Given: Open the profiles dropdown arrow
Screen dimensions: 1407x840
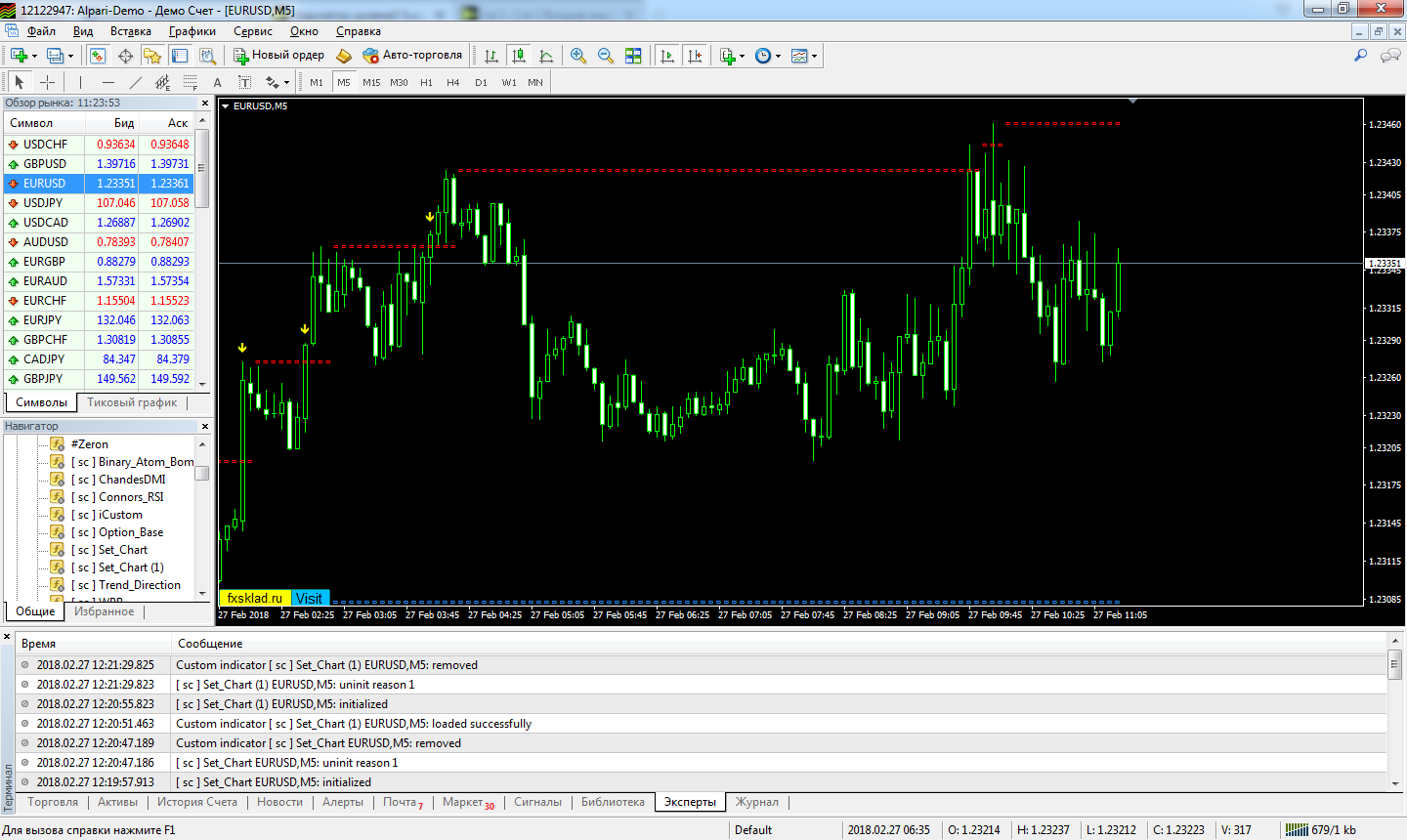Looking at the screenshot, I should 70,56.
